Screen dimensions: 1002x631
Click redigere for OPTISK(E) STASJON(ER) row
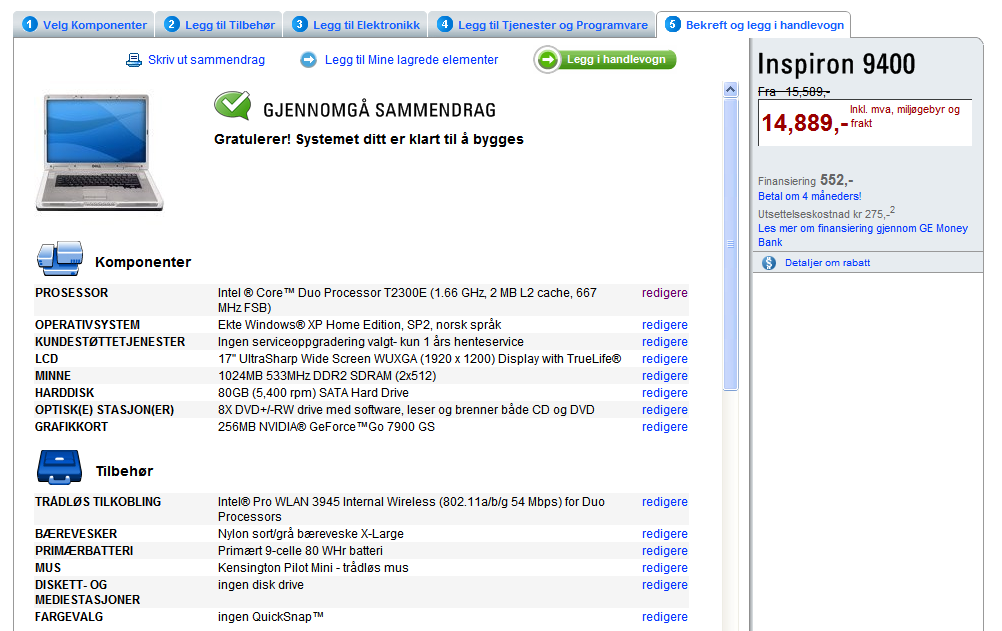tap(665, 410)
